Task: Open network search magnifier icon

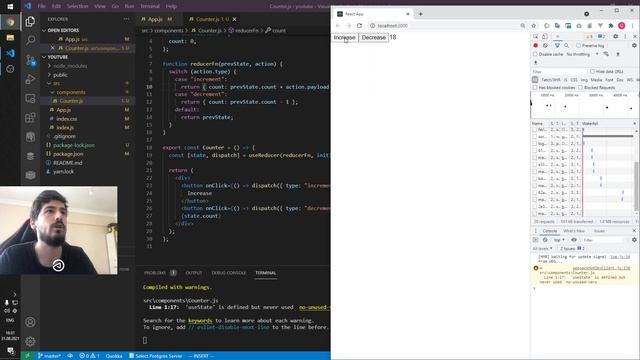Action: click(567, 45)
